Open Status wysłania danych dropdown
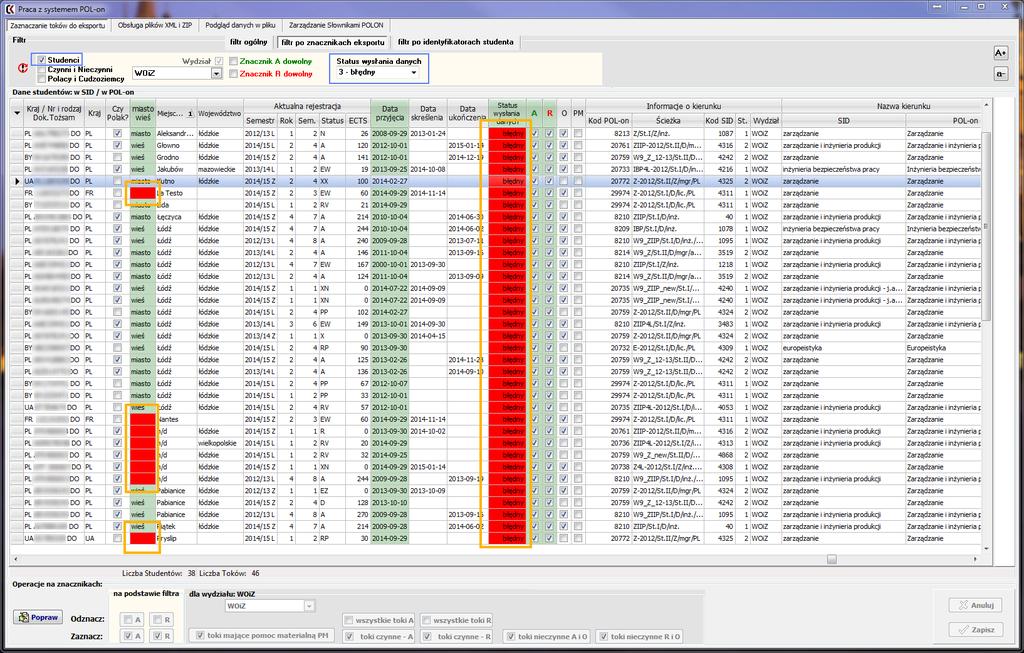 click(x=413, y=72)
